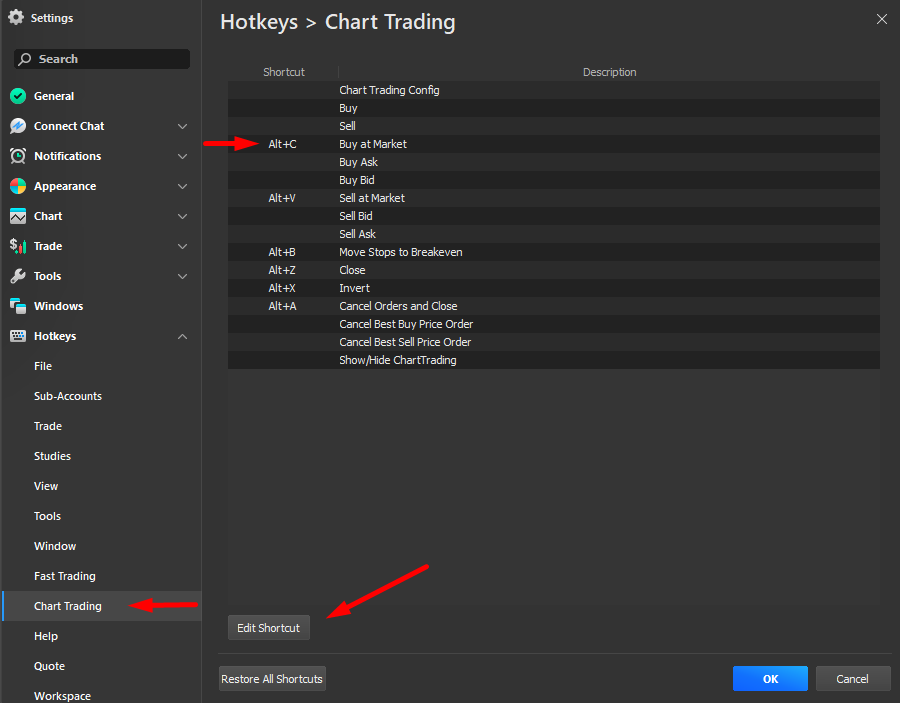Click the Connect Chat icon
The image size is (900, 703).
[17, 126]
